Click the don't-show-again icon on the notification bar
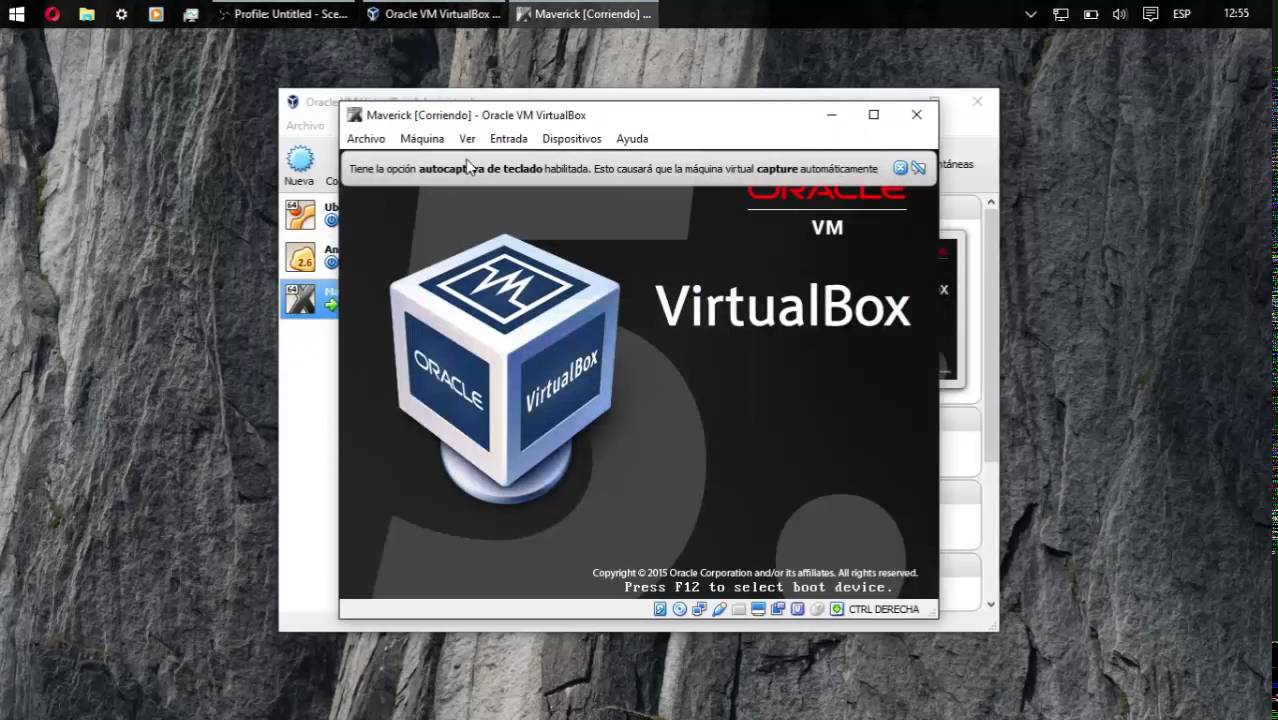This screenshot has width=1278, height=720. pos(918,168)
